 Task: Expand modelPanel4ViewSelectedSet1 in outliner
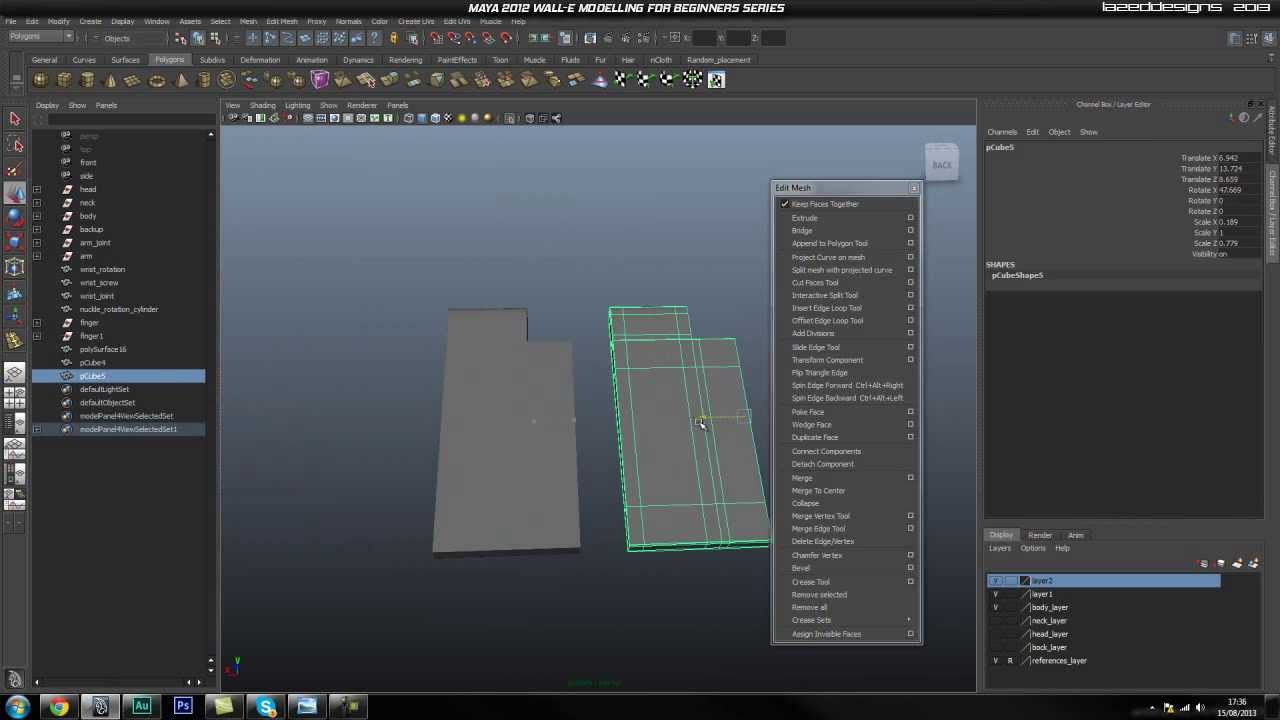coord(37,429)
